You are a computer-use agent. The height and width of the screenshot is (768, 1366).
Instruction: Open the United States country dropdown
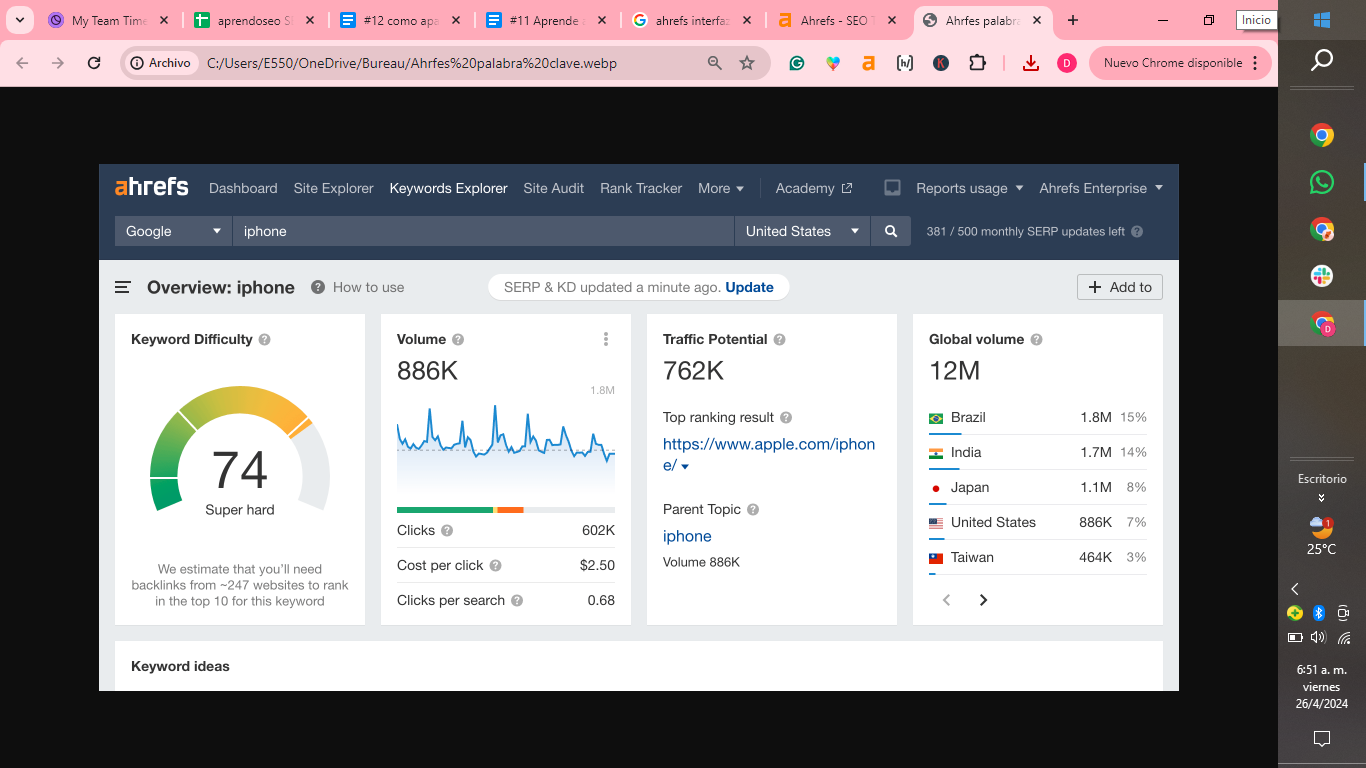[803, 231]
